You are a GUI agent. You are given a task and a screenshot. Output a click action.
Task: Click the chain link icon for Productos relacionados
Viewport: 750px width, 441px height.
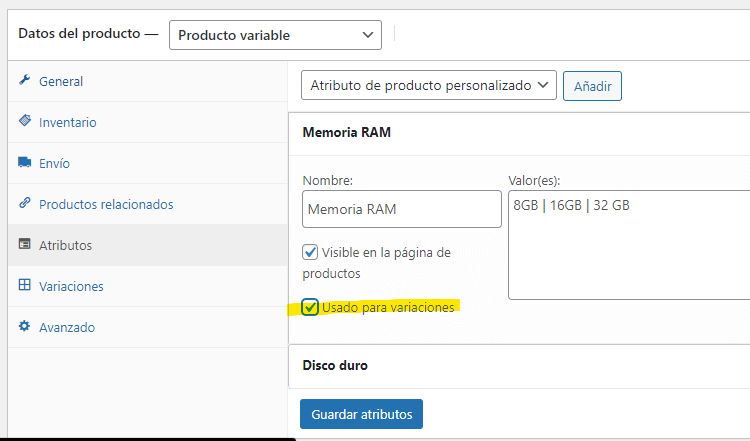tap(24, 203)
